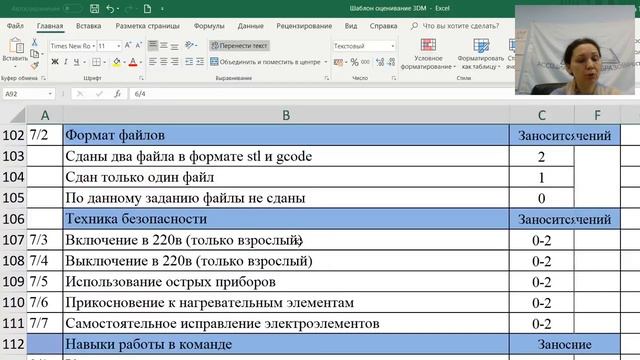The image size is (640, 360).
Task: Switch to the Данные tab
Action: [251, 26]
